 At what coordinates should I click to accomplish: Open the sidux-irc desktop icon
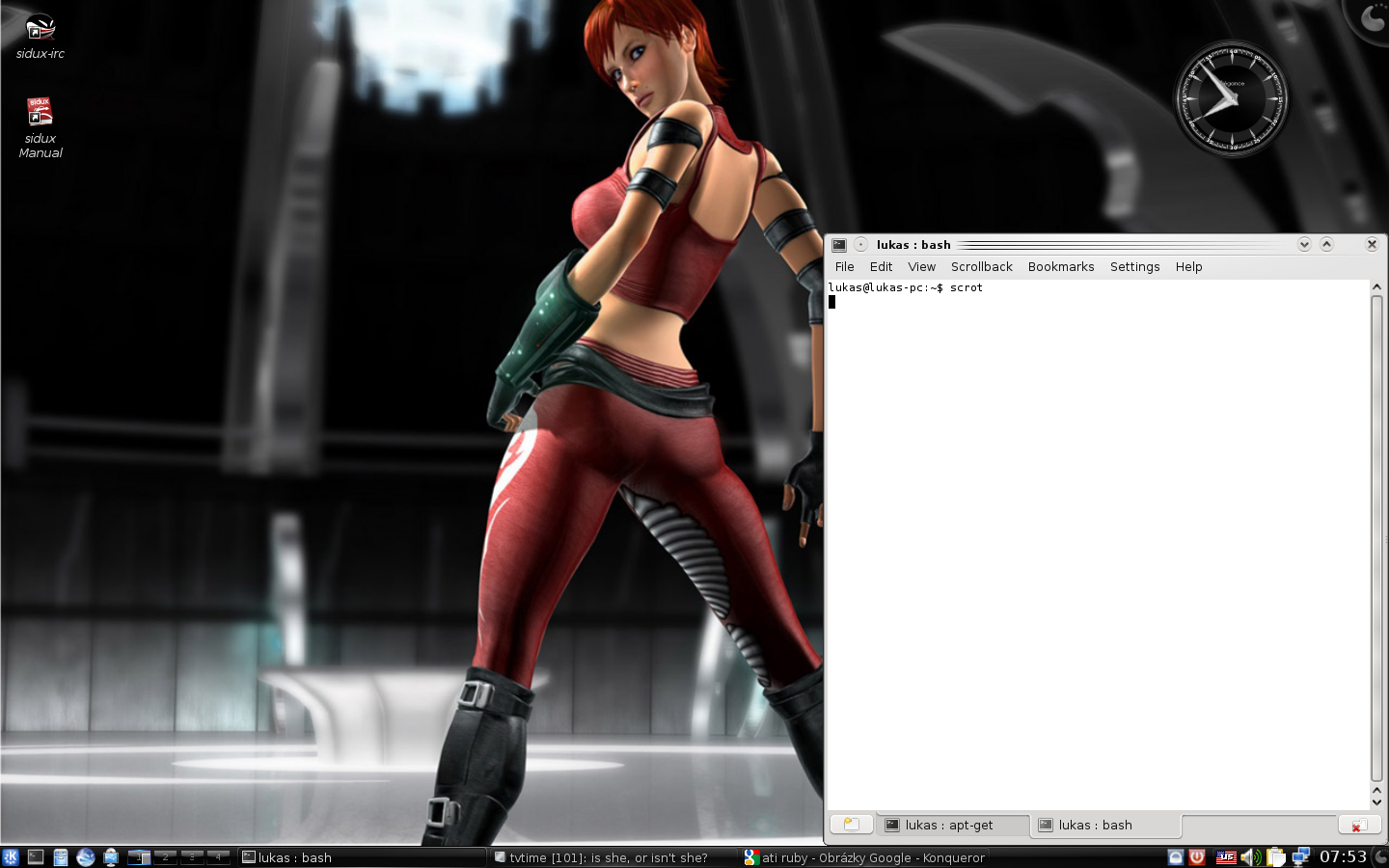pos(40,37)
